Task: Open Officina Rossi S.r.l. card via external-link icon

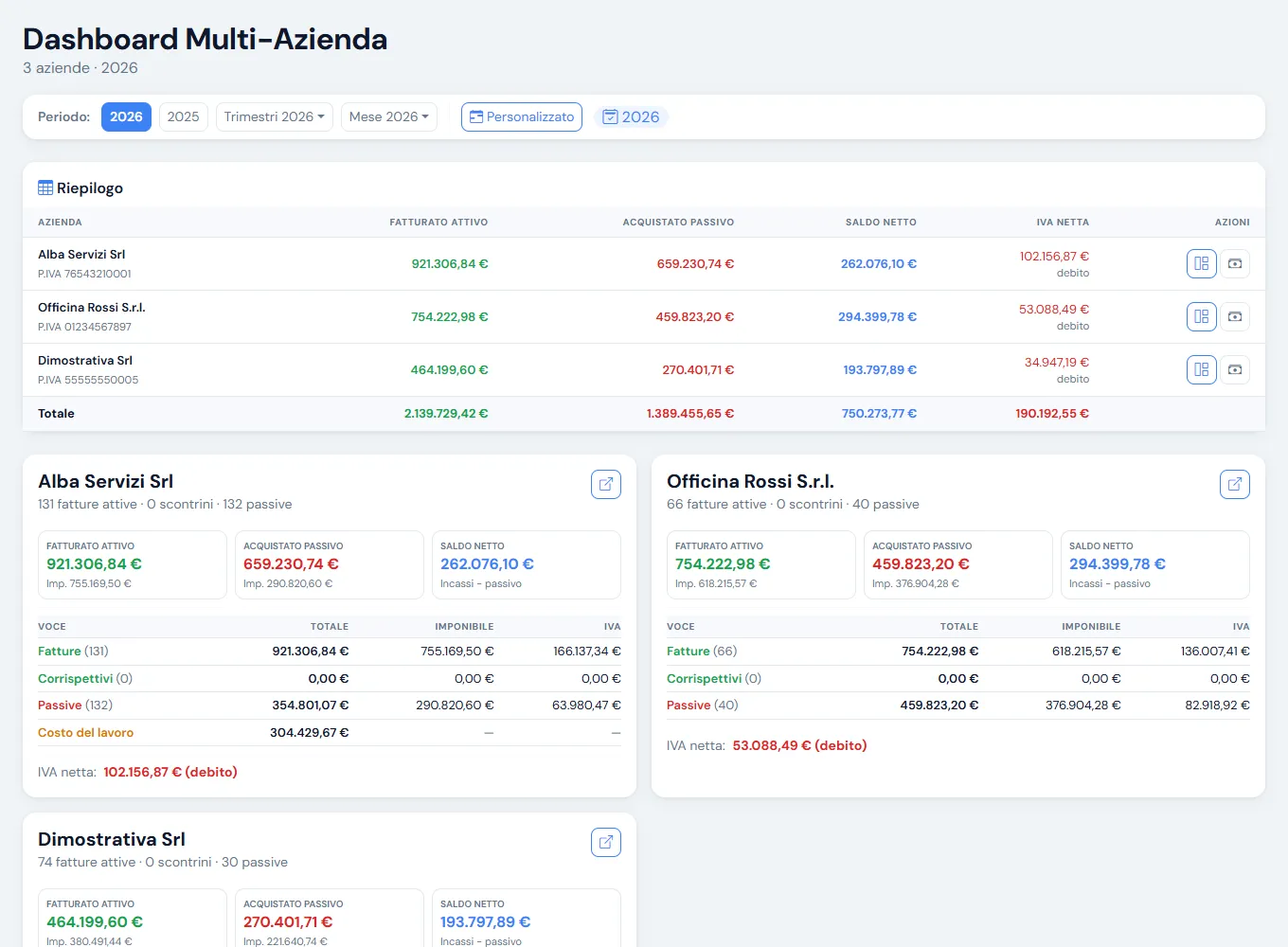Action: coord(1235,484)
